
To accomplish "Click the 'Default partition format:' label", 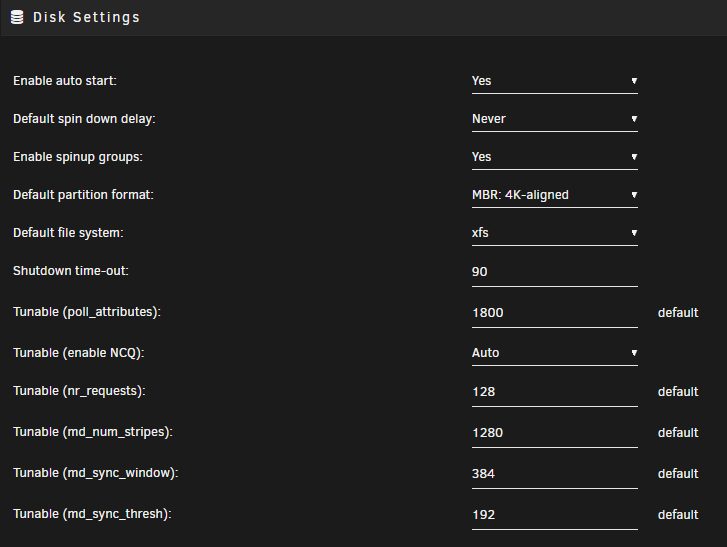I will (83, 195).
